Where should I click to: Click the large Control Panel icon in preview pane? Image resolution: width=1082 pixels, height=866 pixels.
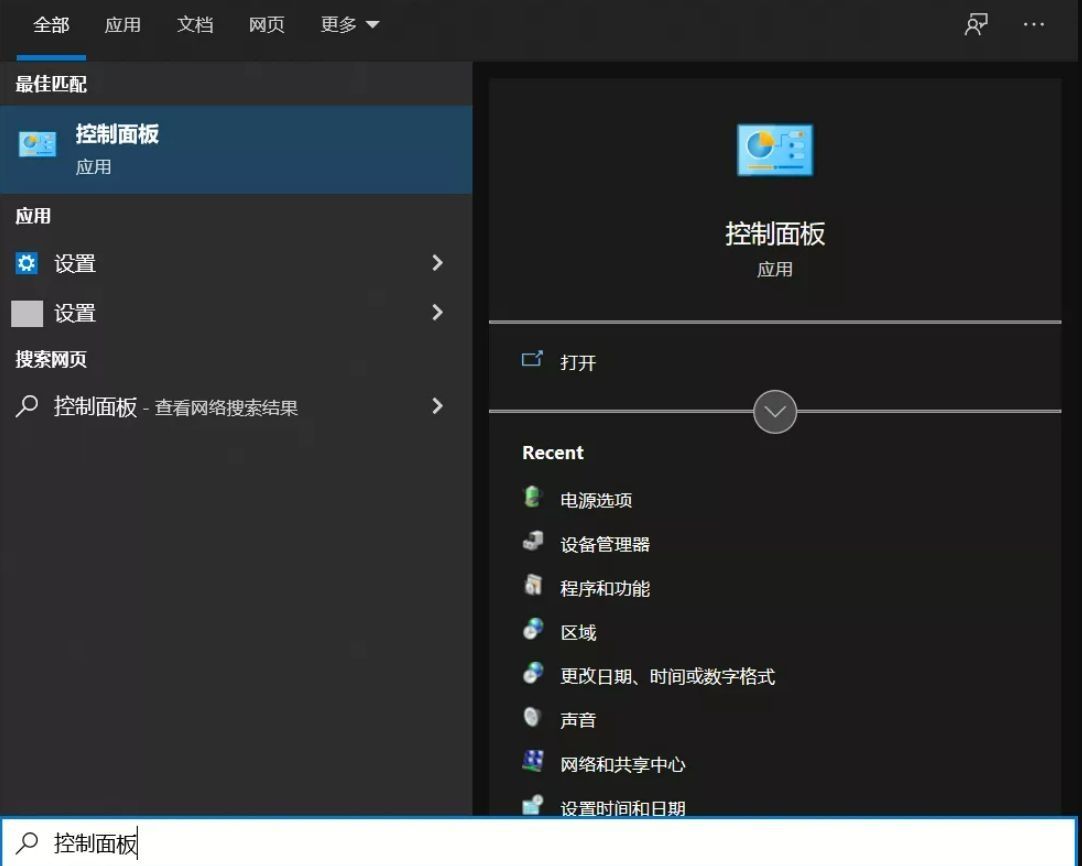(774, 150)
